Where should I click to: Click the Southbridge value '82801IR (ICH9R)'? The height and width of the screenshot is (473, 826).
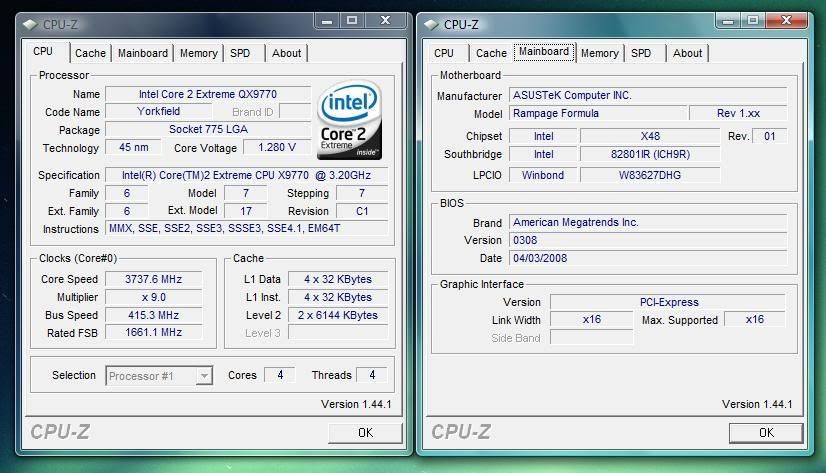point(650,154)
